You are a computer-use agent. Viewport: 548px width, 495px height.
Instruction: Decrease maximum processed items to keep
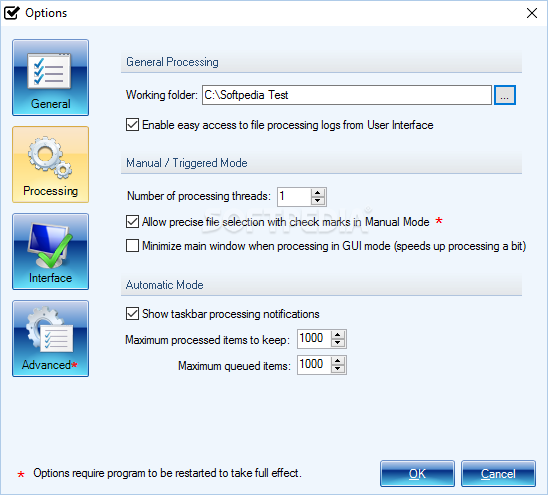click(x=338, y=343)
